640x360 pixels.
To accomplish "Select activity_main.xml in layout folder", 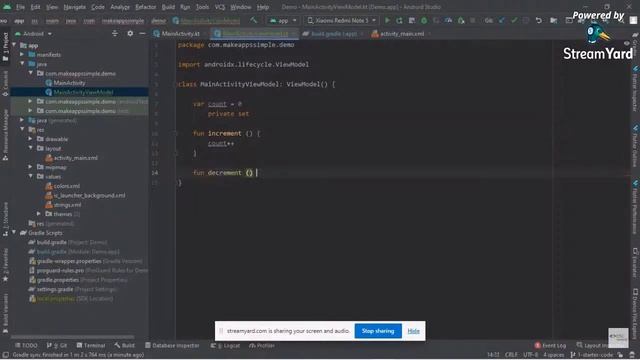I will pos(76,158).
